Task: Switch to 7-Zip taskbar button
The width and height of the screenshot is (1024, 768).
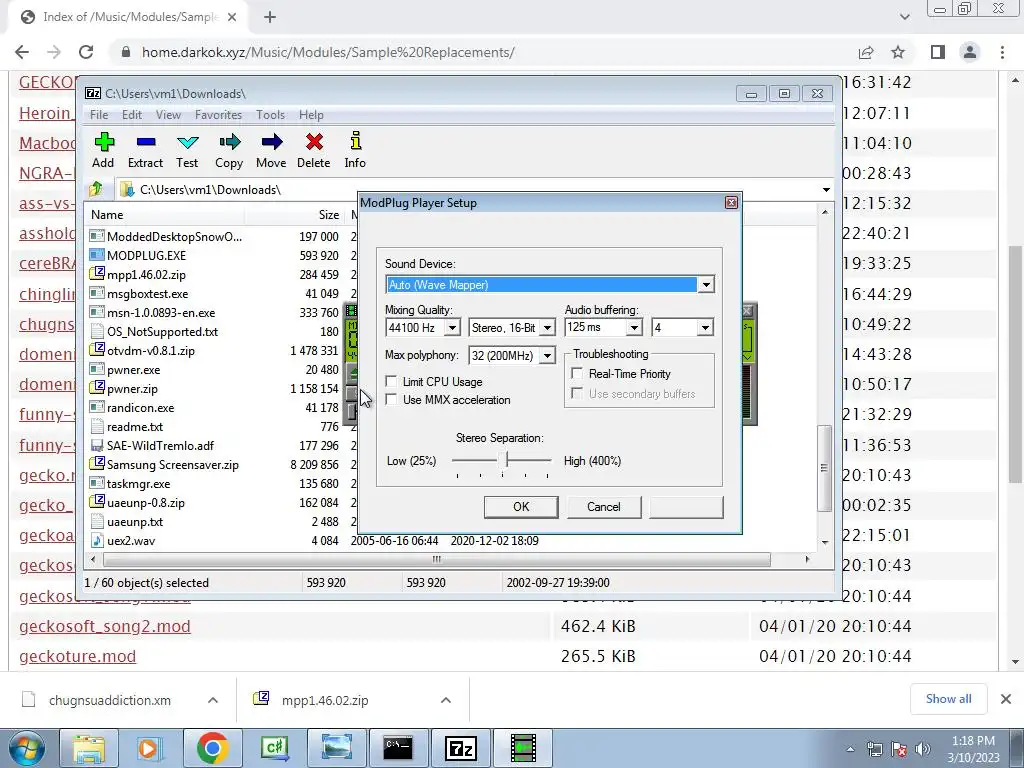Action: point(461,748)
